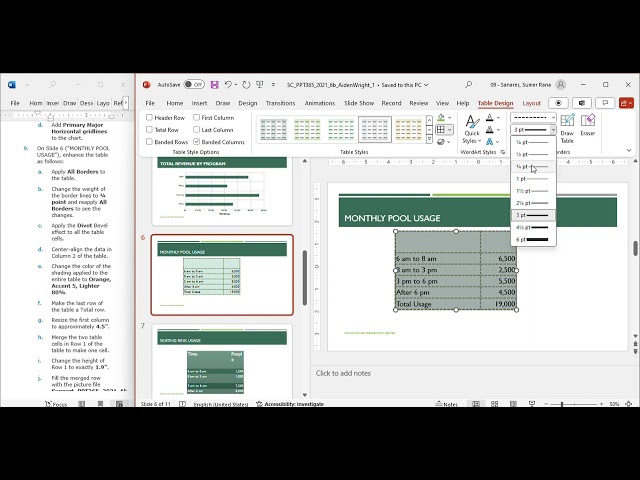
Task: Start Slide Show from status bar
Action: coord(532,404)
